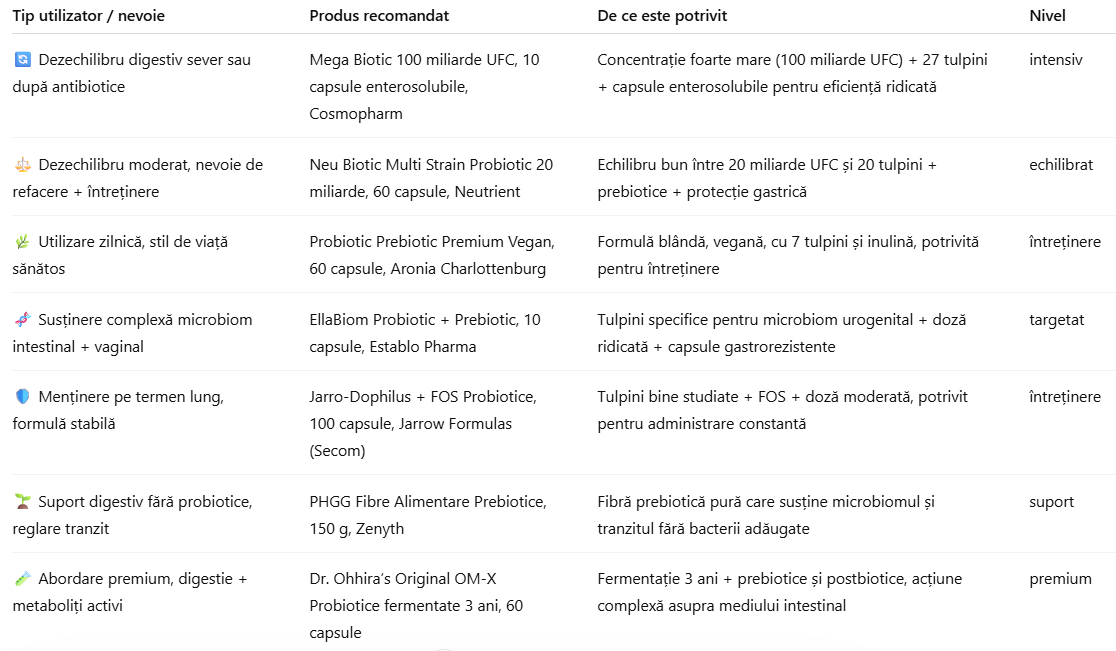Screen dimensions: 1116x651
Task: Click the green herb leaf icon
Action: [x=22, y=242]
